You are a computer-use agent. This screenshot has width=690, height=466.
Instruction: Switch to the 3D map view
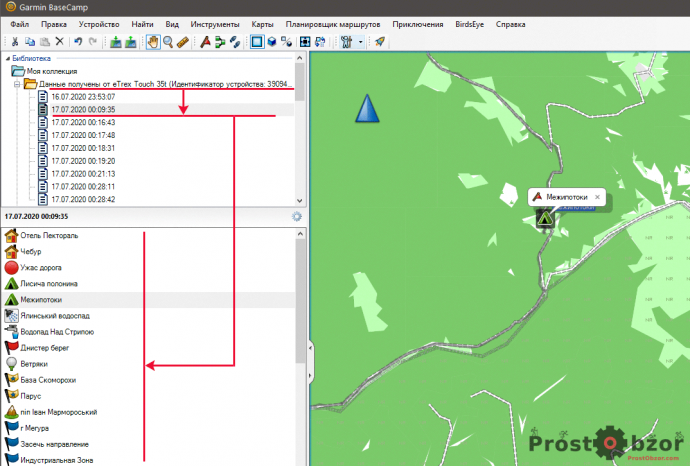(x=272, y=42)
